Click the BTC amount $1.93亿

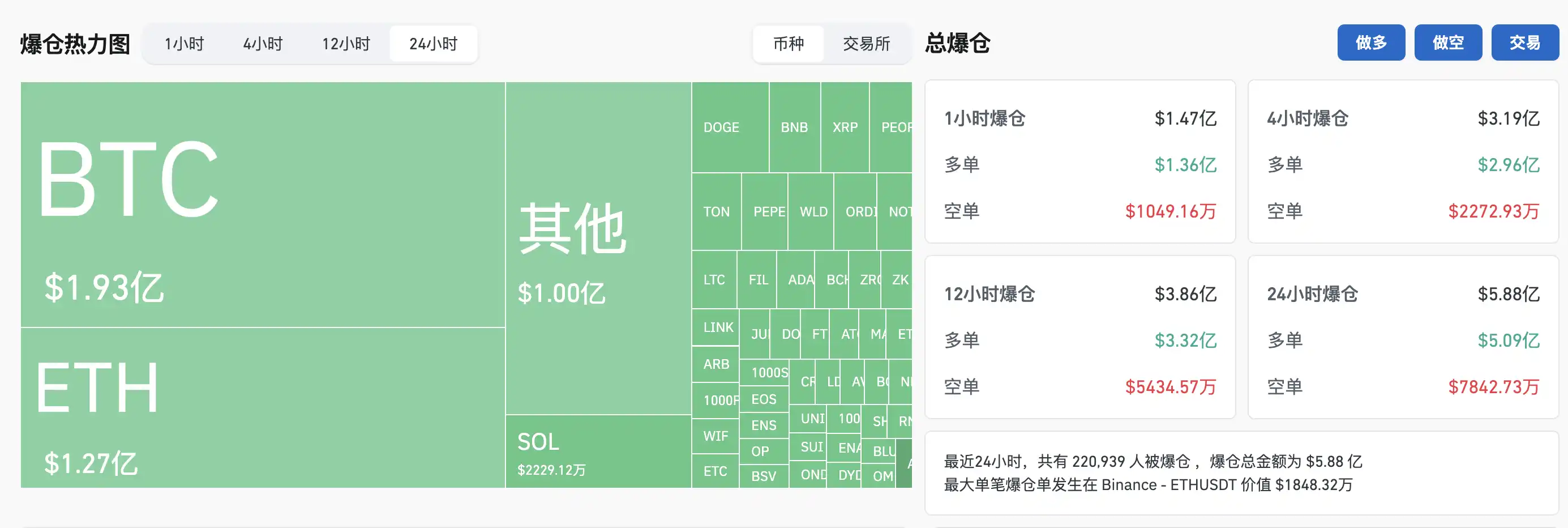(x=104, y=287)
